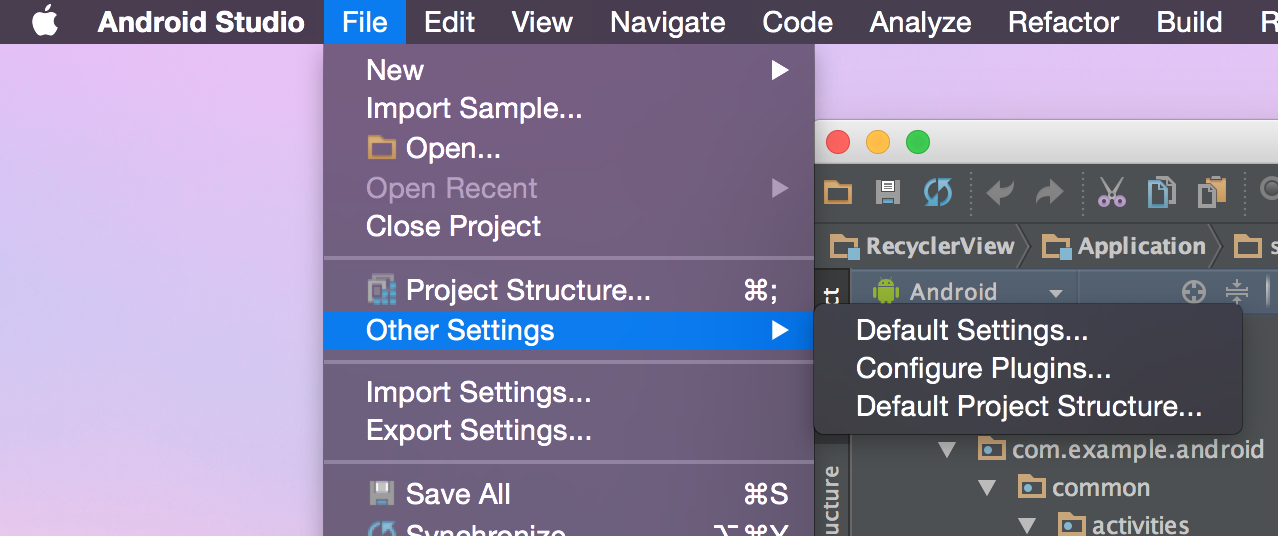Click the Scroll from Source crosshair icon
The image size is (1278, 536).
coord(1193,292)
